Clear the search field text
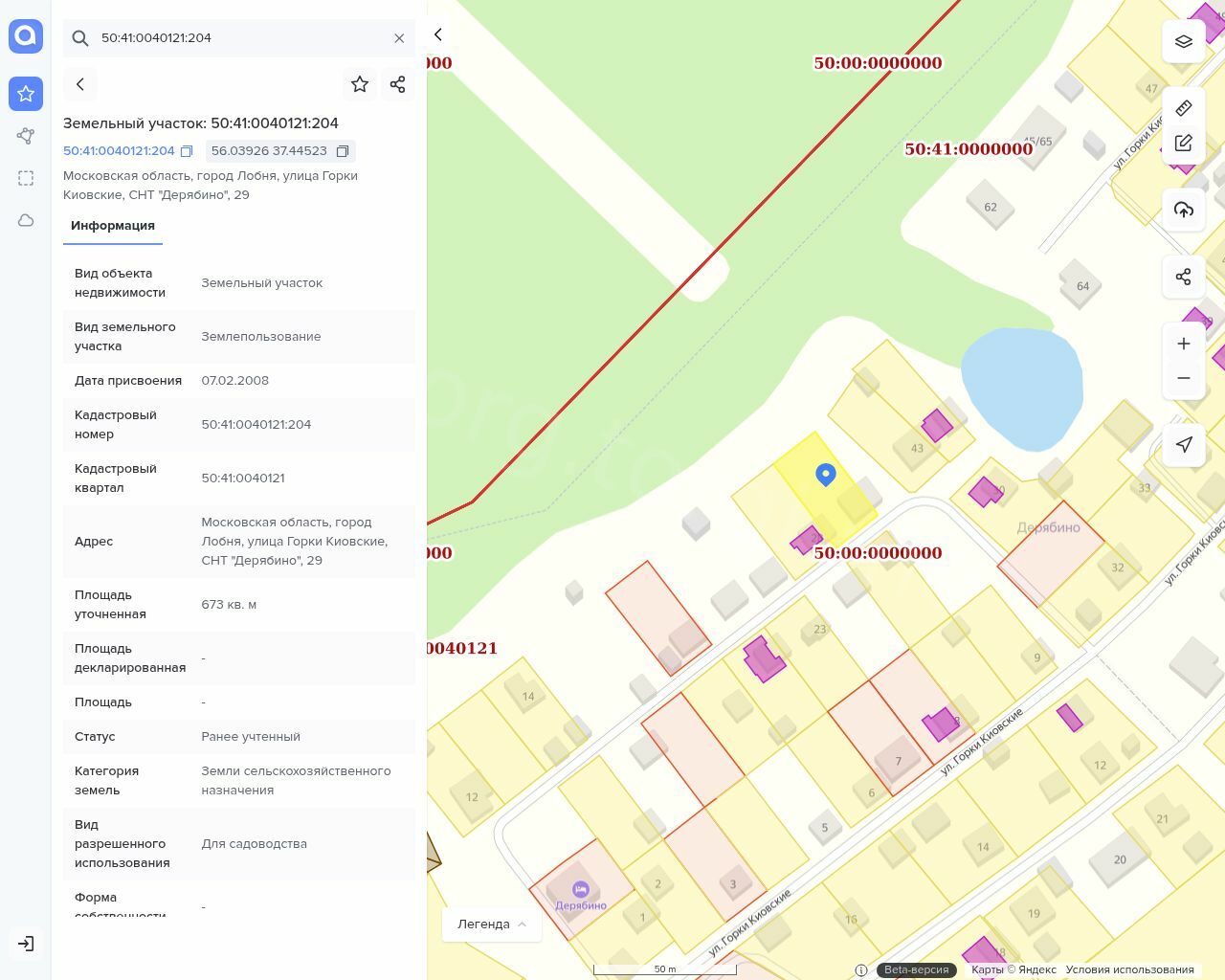The width and height of the screenshot is (1225, 980). pos(399,38)
